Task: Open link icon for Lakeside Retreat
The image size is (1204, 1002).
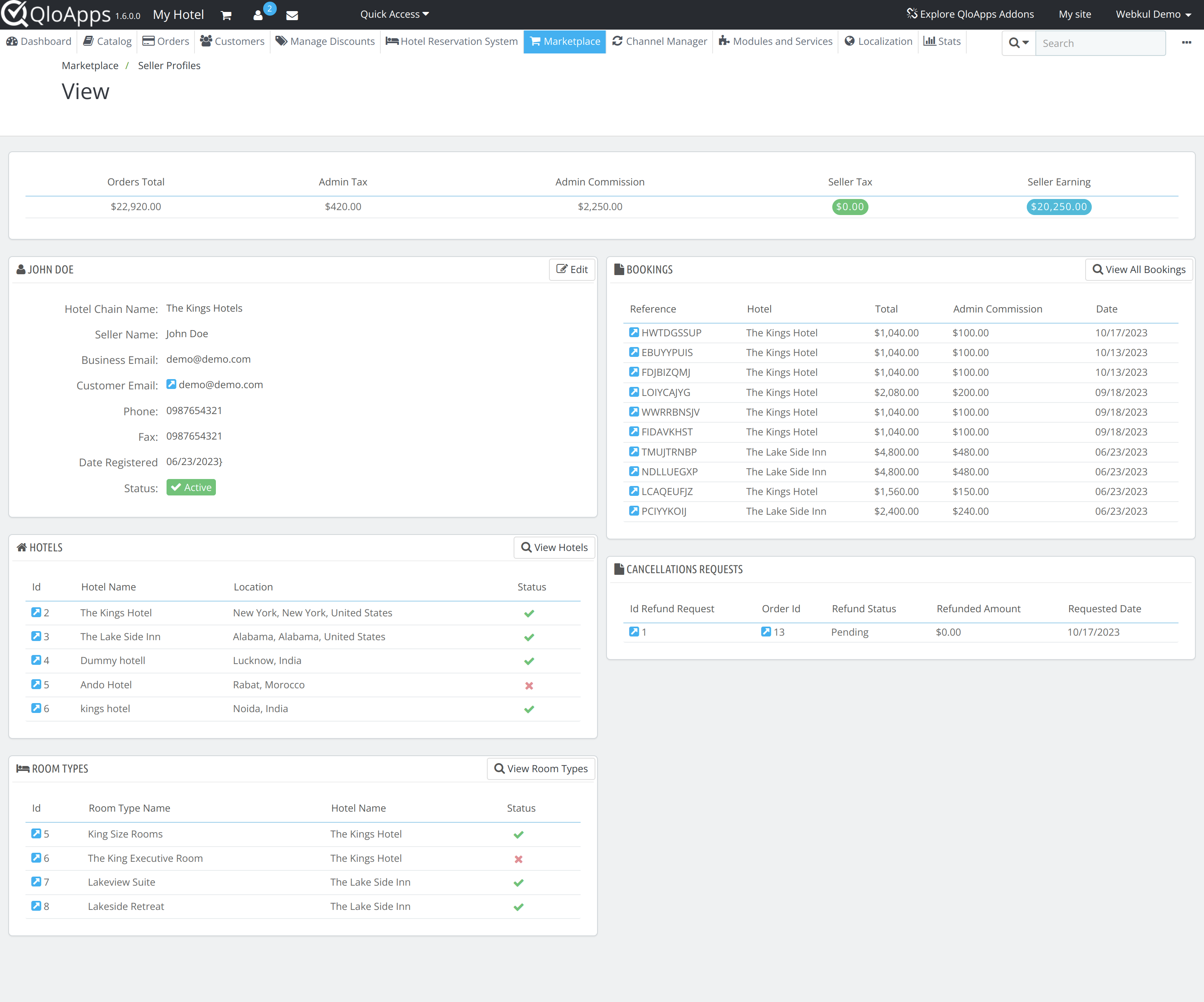Action: click(x=36, y=906)
